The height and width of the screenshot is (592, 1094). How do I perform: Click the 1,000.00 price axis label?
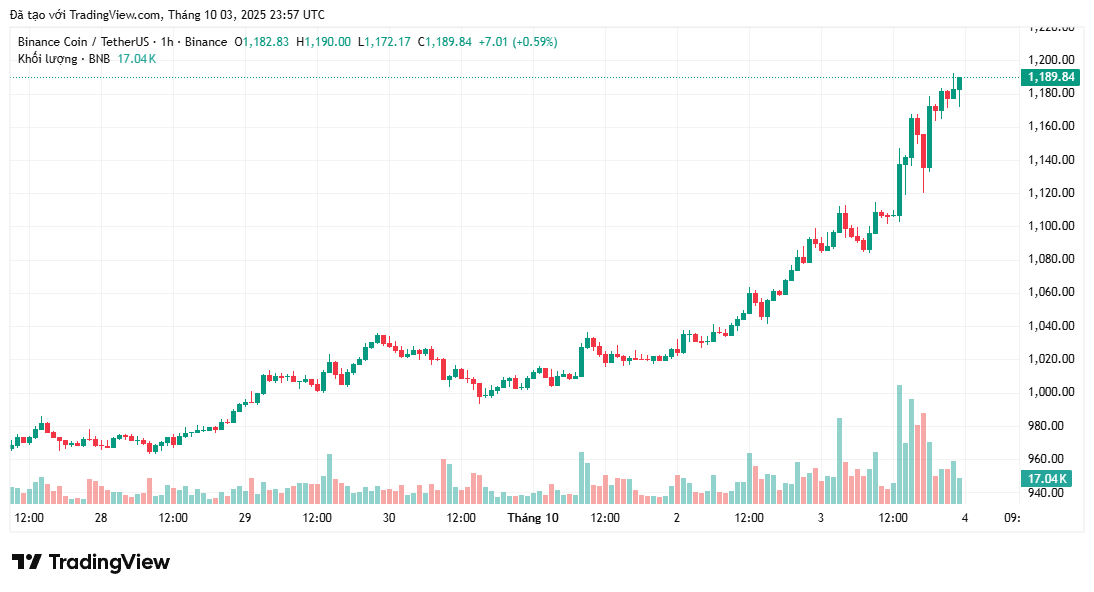click(x=1053, y=392)
